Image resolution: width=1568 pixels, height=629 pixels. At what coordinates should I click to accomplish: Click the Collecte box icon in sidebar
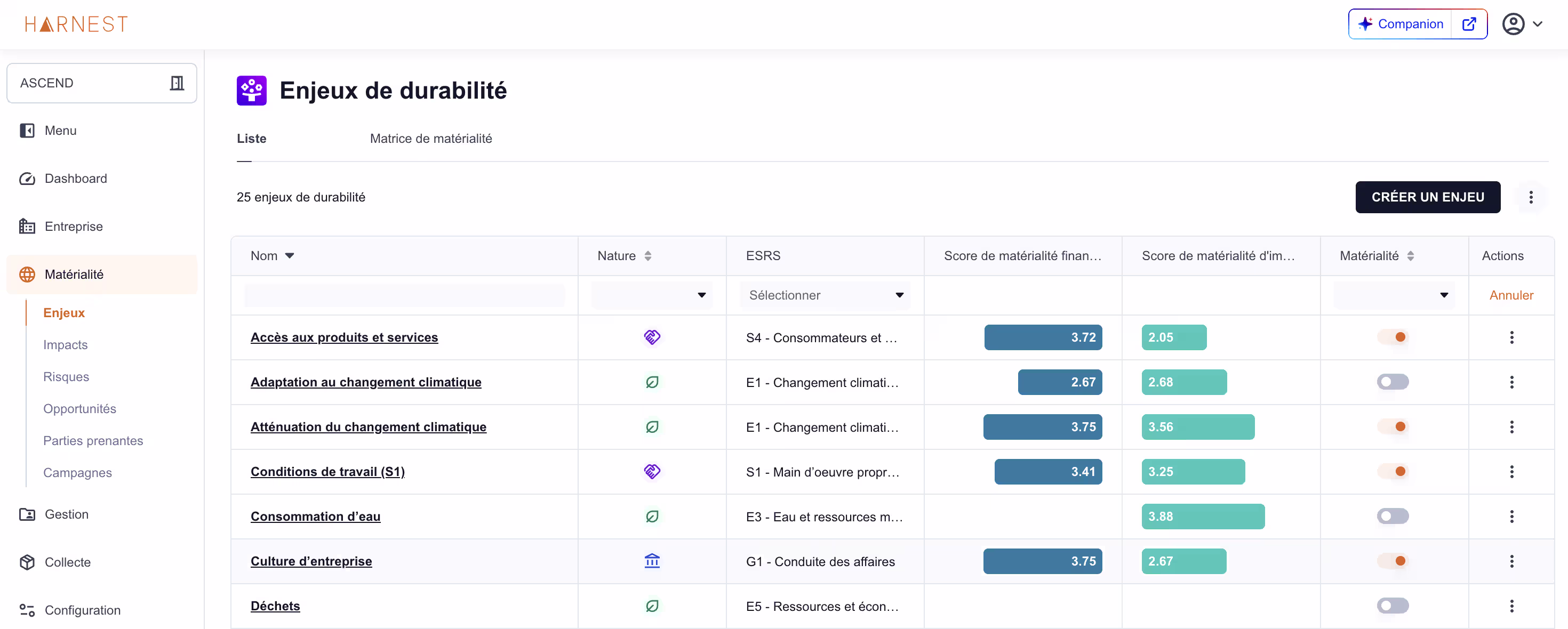pyautogui.click(x=27, y=562)
